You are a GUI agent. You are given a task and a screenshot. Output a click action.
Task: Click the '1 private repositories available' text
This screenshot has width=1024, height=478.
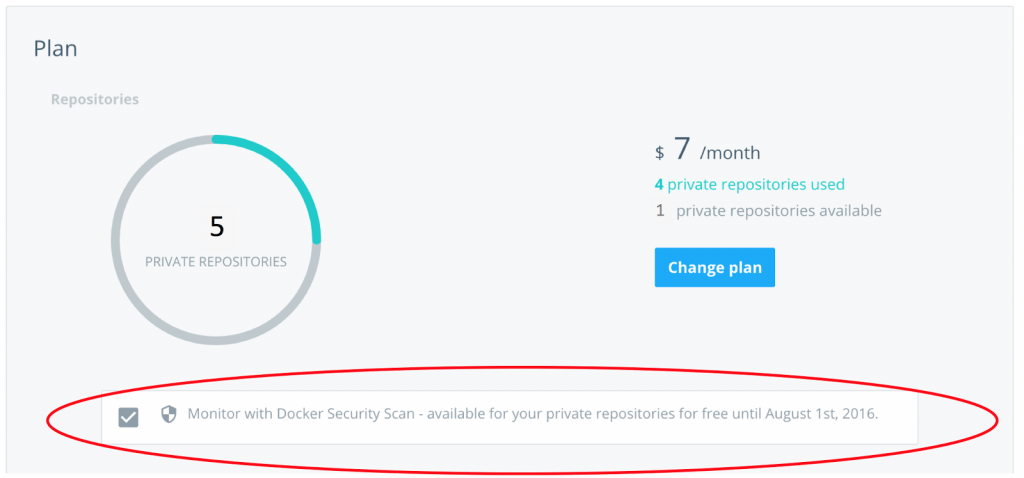(x=768, y=211)
